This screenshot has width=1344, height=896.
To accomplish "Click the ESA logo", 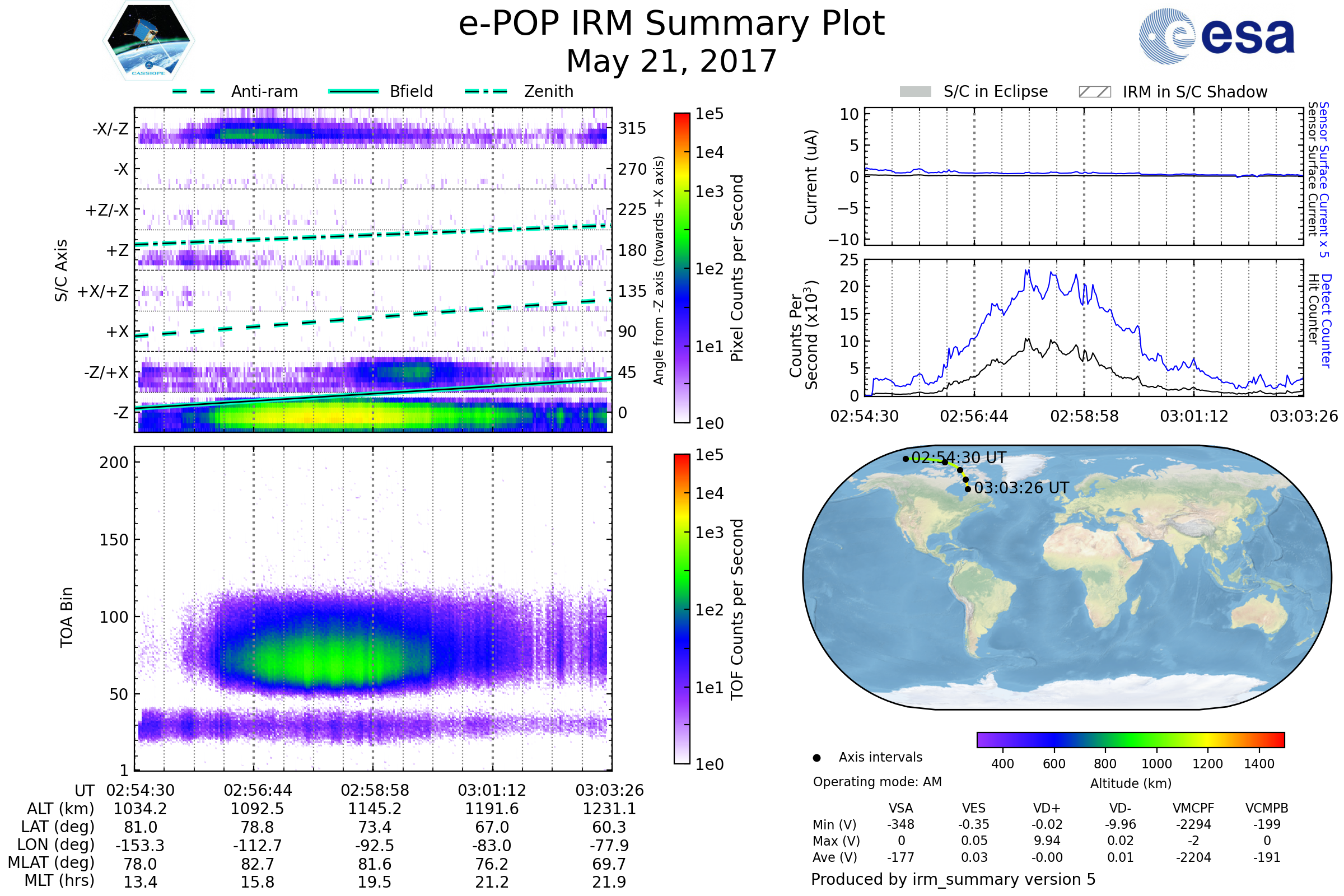I will tap(1216, 36).
